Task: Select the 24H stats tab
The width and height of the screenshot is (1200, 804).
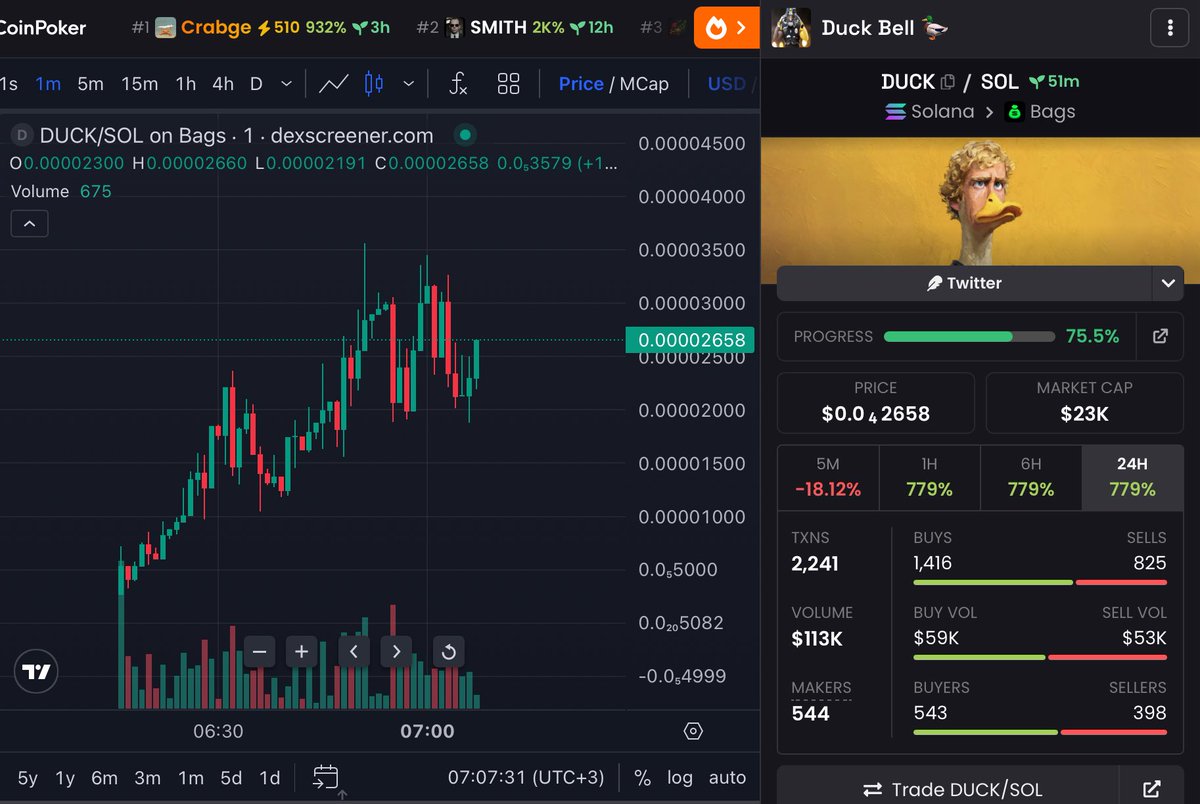Action: [1132, 478]
